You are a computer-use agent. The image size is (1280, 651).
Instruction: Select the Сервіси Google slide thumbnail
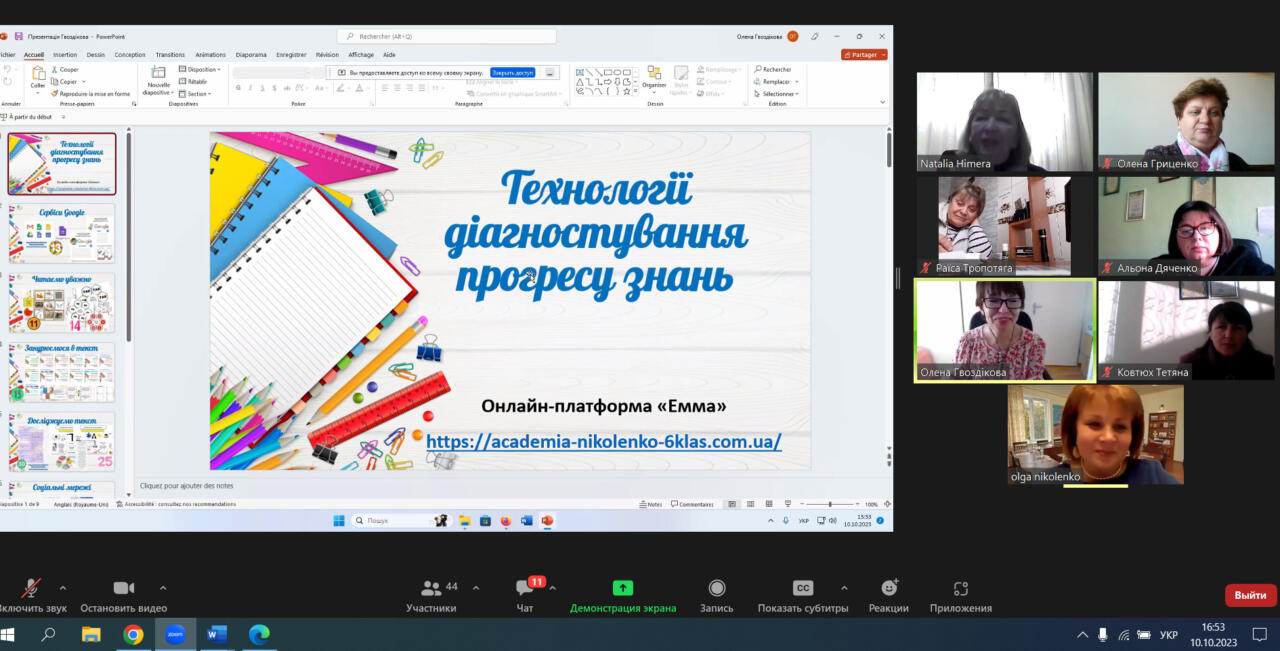62,233
